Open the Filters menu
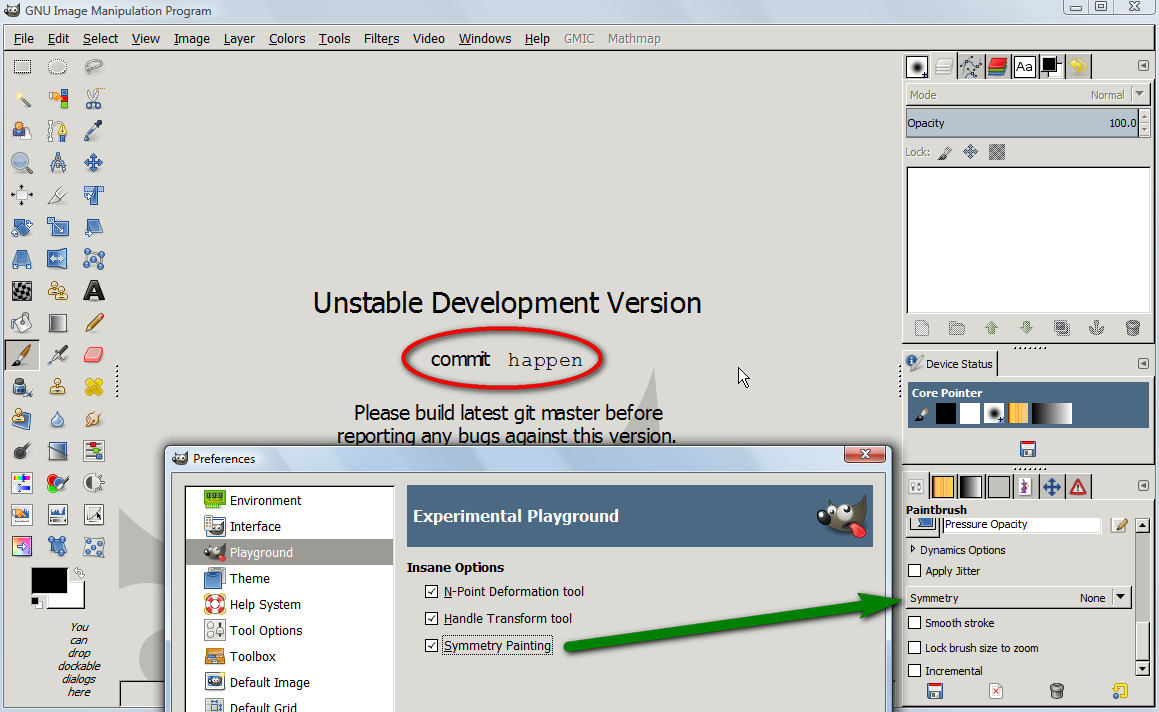Screen dimensions: 1159x712 pos(381,38)
